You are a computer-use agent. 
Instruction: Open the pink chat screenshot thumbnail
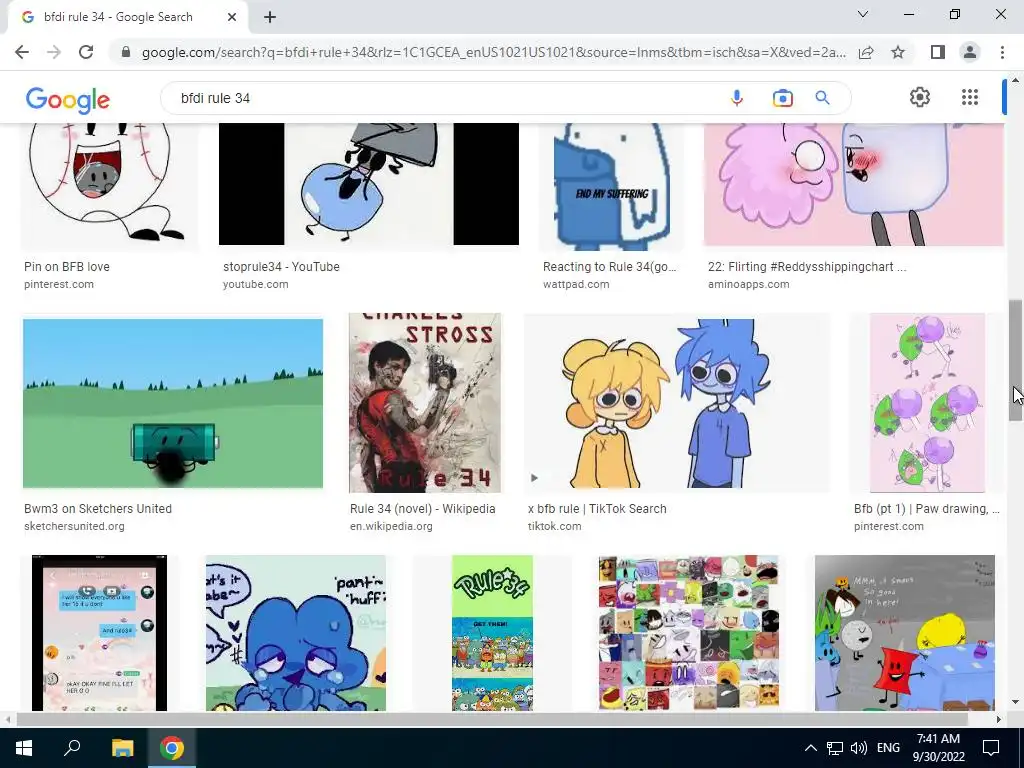pyautogui.click(x=99, y=633)
